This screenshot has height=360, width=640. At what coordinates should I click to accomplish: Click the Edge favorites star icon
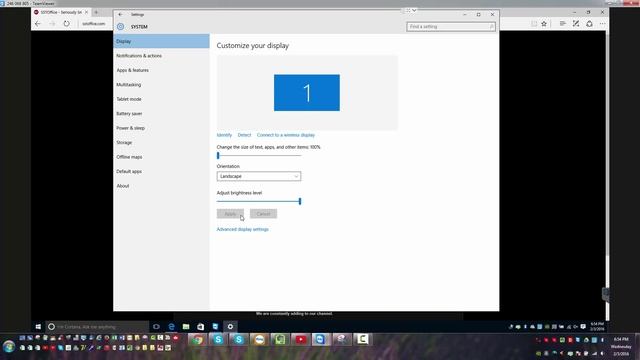click(544, 24)
